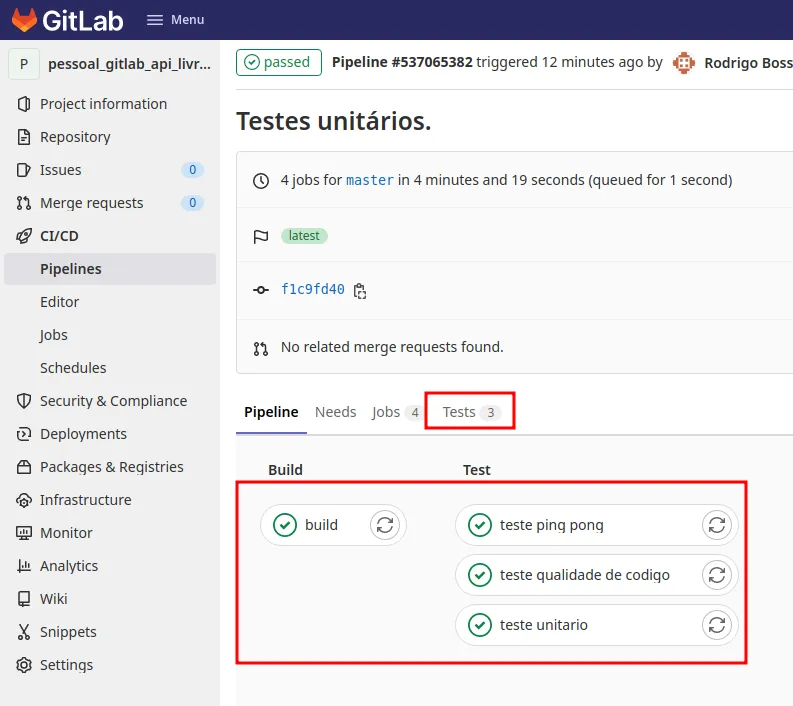Open Deployments section
This screenshot has width=793, height=706.
tap(83, 434)
